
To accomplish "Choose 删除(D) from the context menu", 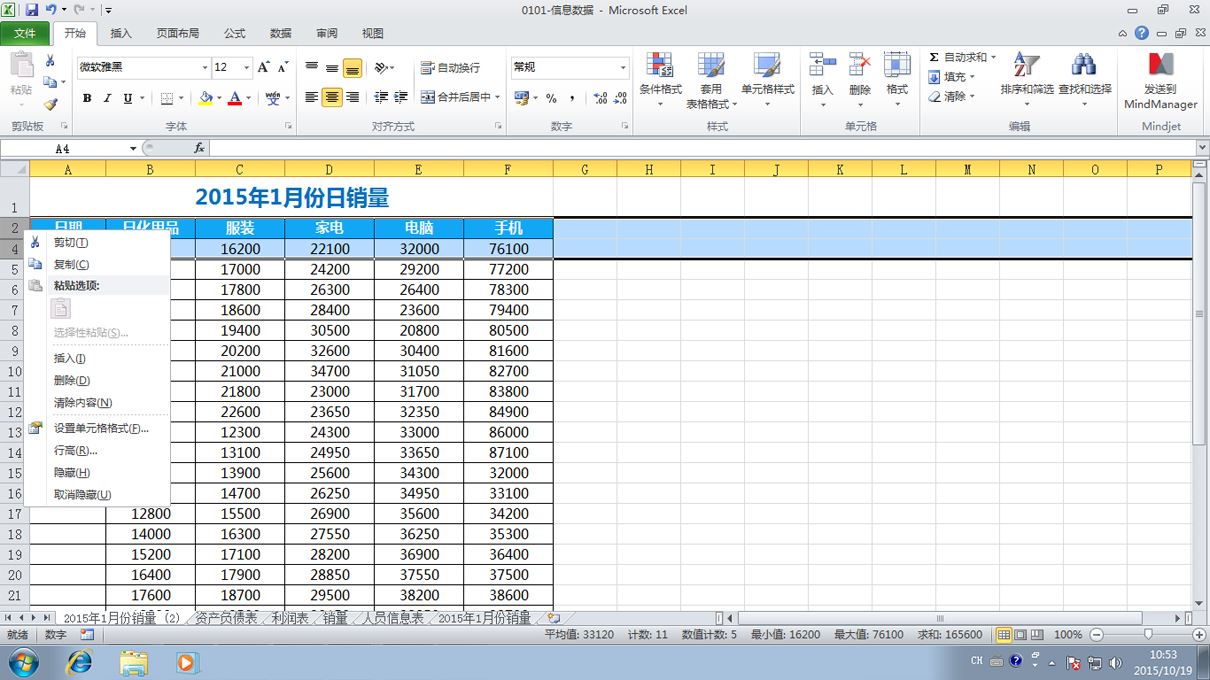I will pyautogui.click(x=99, y=381).
